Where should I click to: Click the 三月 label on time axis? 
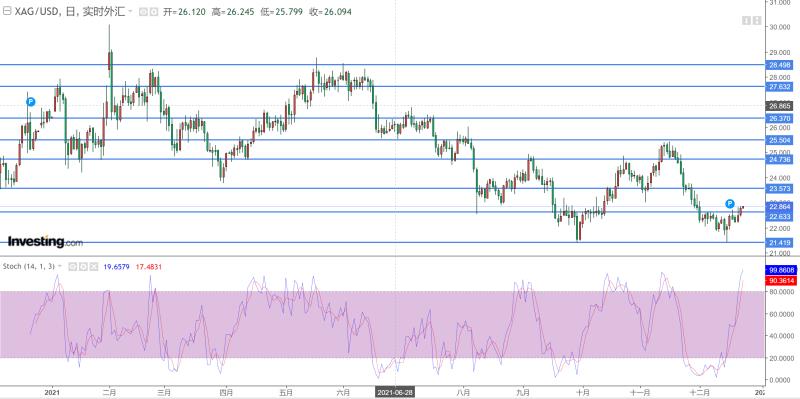pyautogui.click(x=164, y=392)
